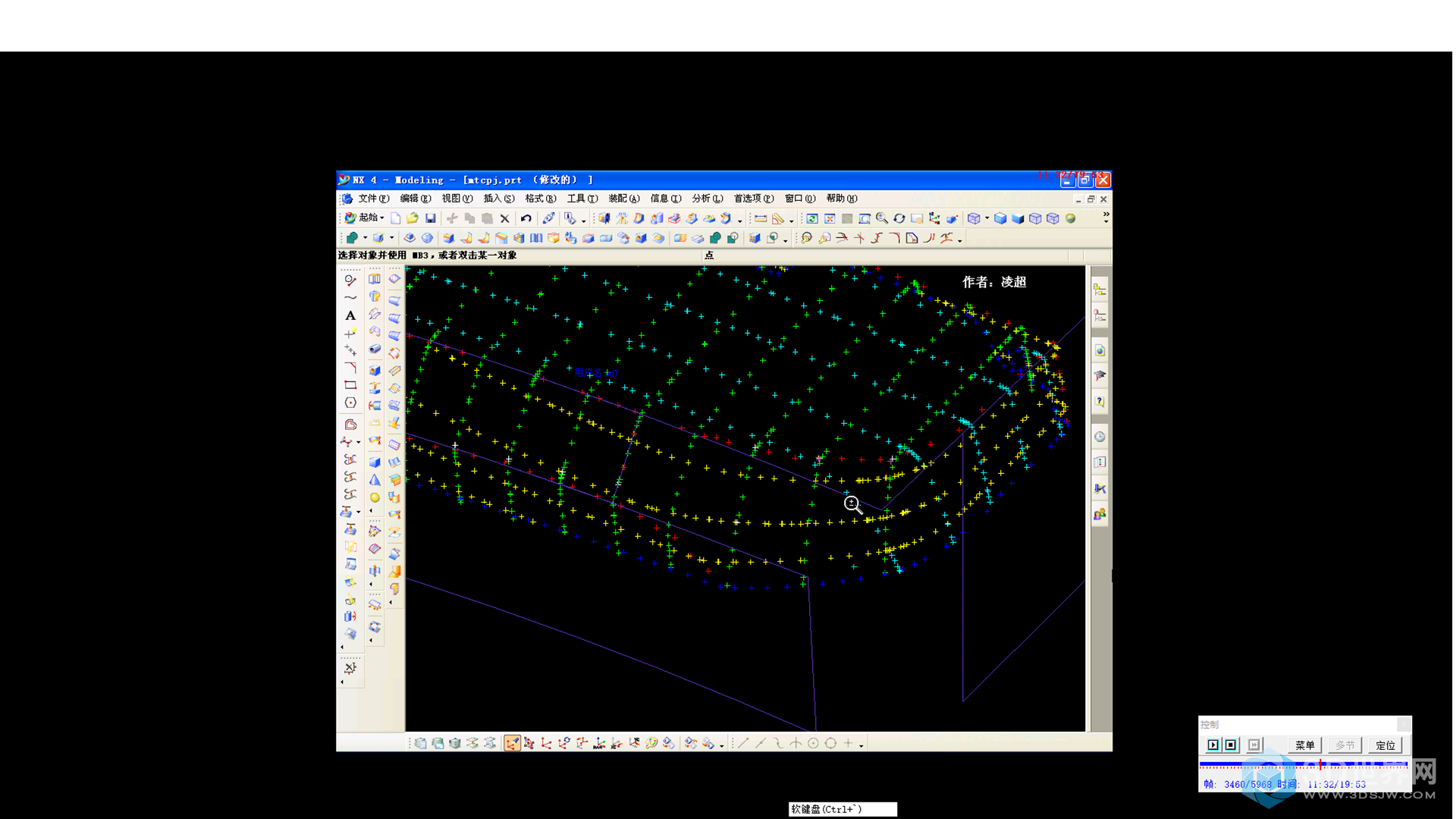The image size is (1456, 819).
Task: Open the dropdown arrow after layer icons
Action: pos(721,745)
